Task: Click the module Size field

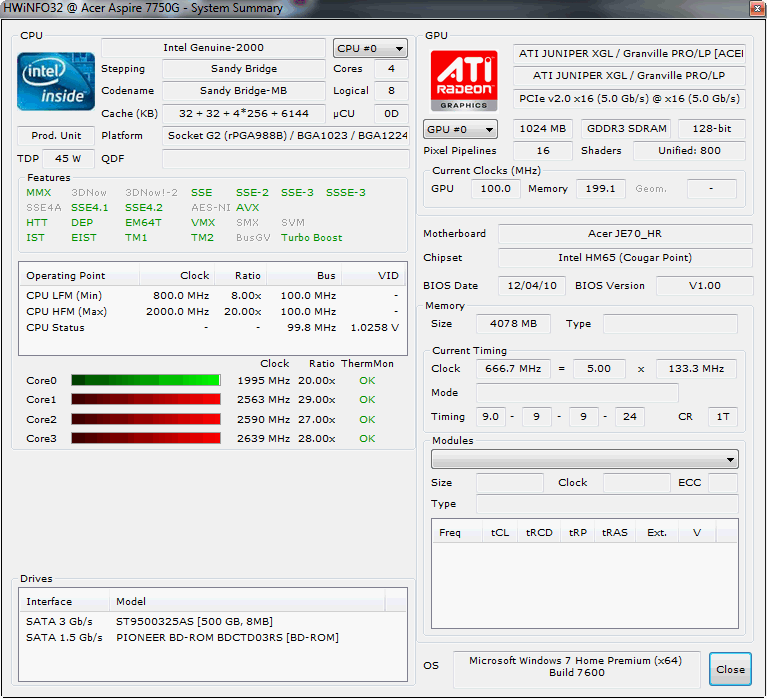Action: [x=510, y=483]
